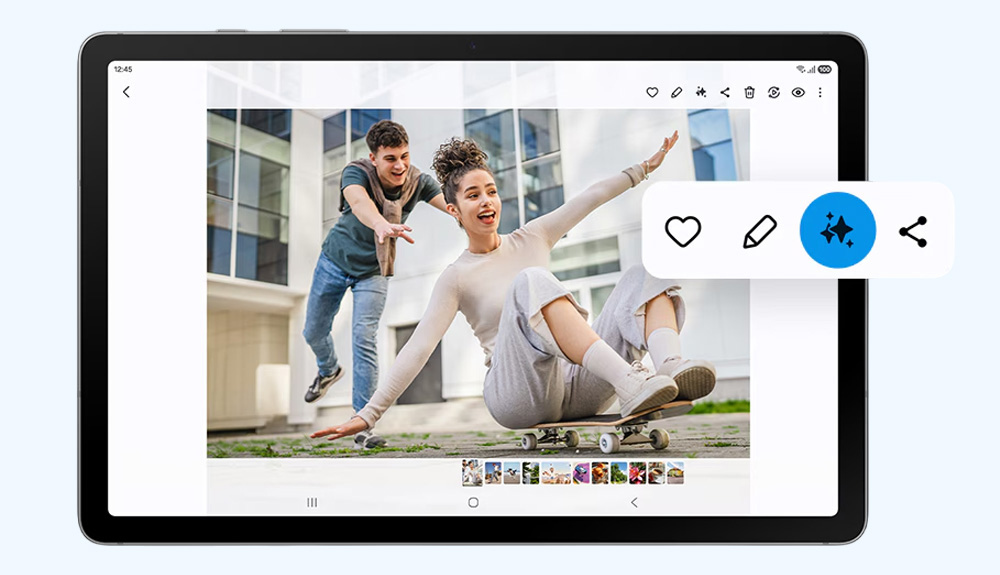The height and width of the screenshot is (575, 1000).
Task: Select the pink flower thumbnail in filmstrip
Action: tap(638, 473)
